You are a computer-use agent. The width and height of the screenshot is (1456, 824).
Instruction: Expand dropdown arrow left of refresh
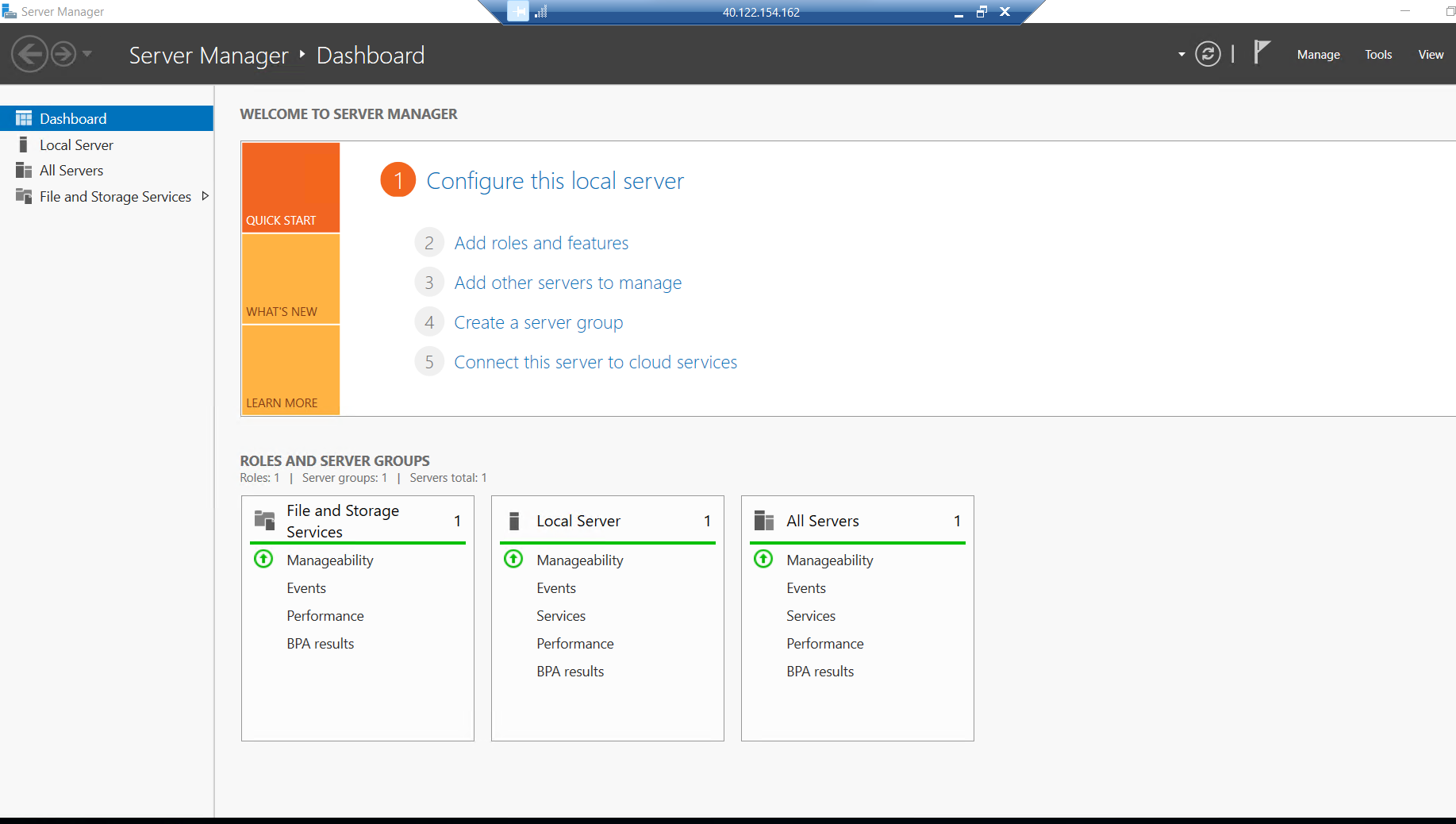pyautogui.click(x=1181, y=55)
